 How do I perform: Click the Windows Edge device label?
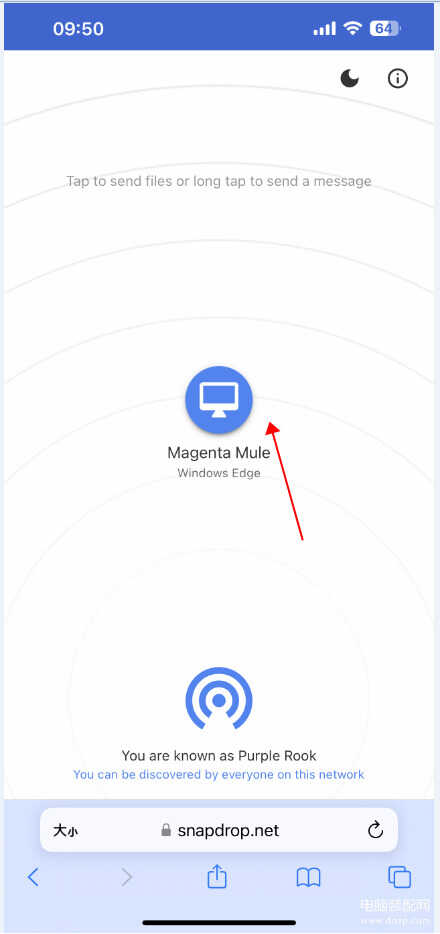pyautogui.click(x=219, y=474)
